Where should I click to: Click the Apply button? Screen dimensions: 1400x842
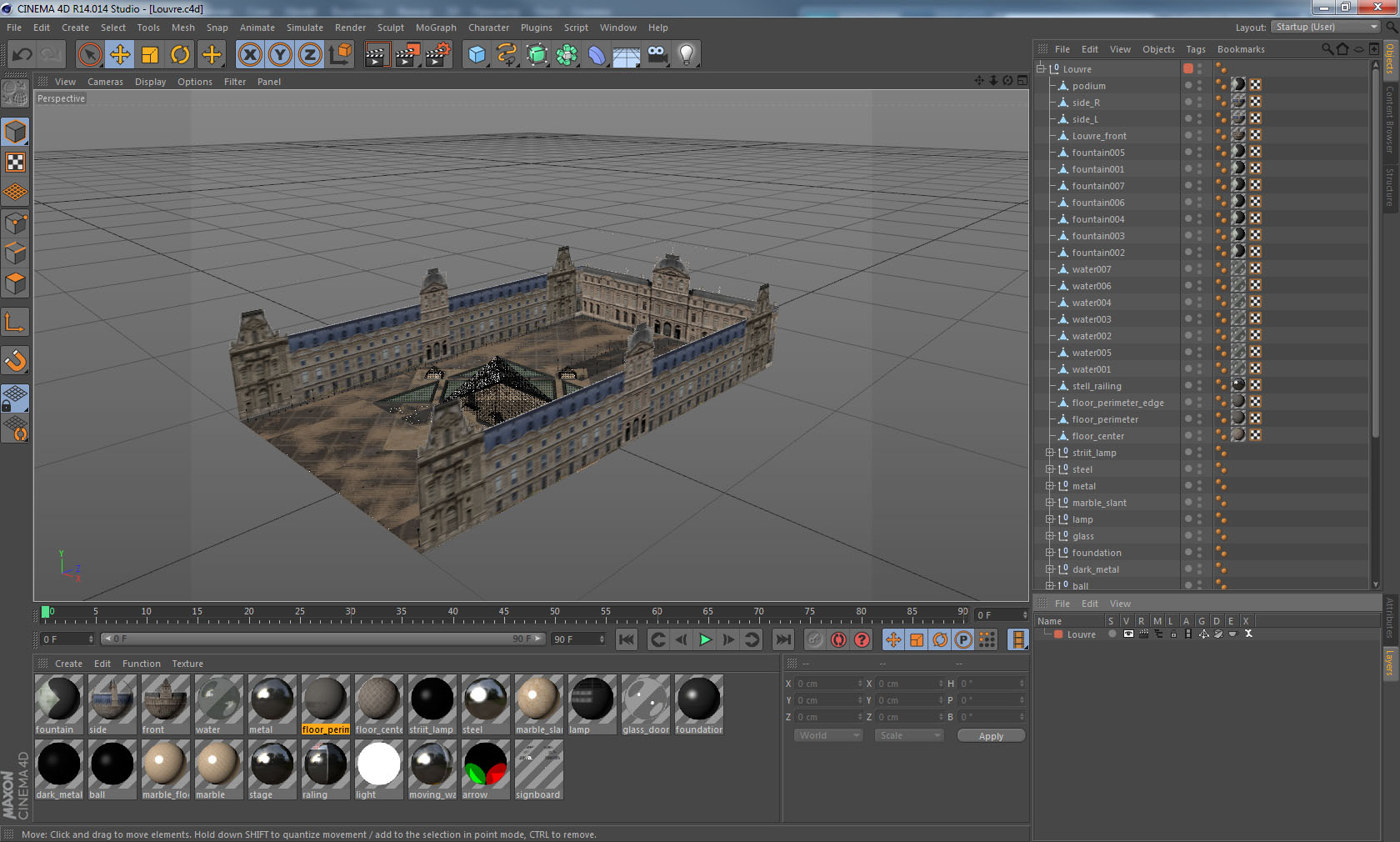(x=991, y=736)
